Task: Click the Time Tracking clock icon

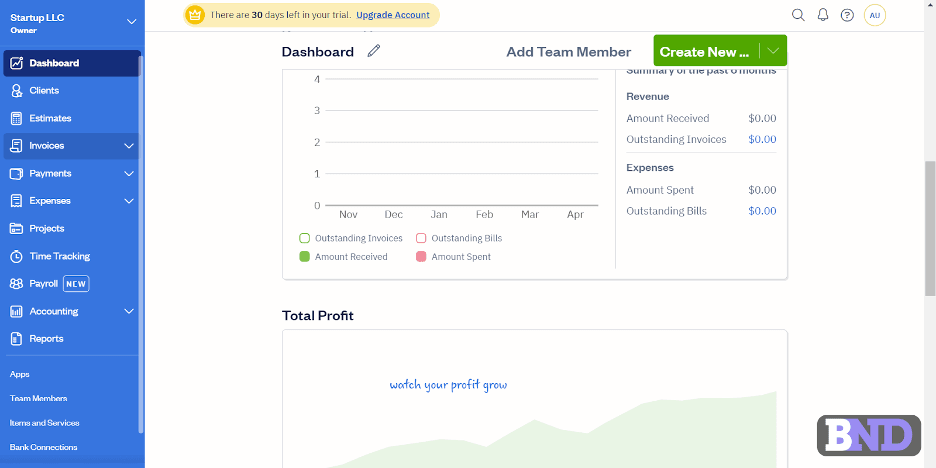Action: pos(17,256)
